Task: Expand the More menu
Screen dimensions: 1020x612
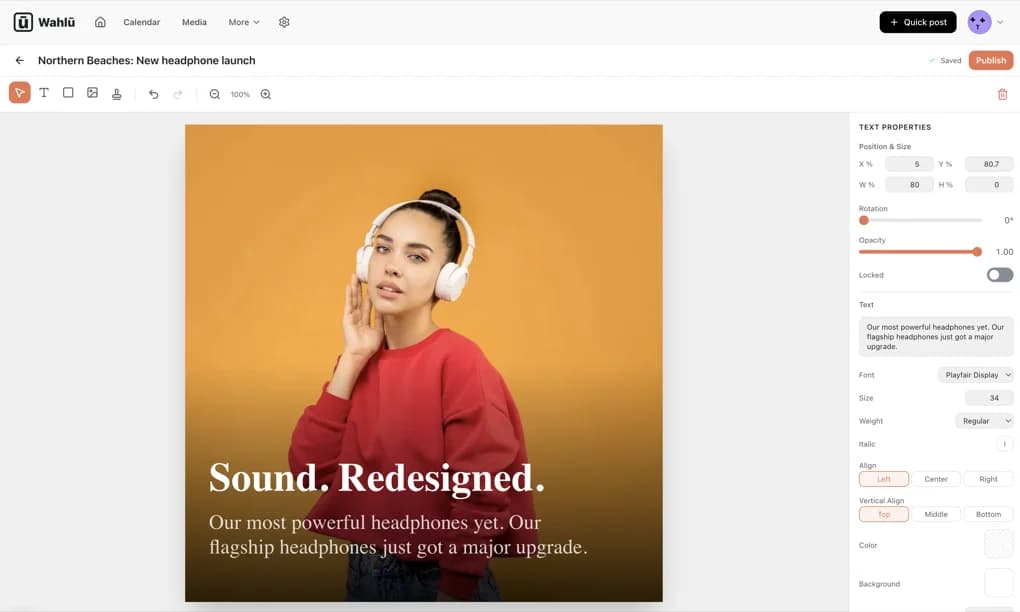Action: pyautogui.click(x=243, y=22)
